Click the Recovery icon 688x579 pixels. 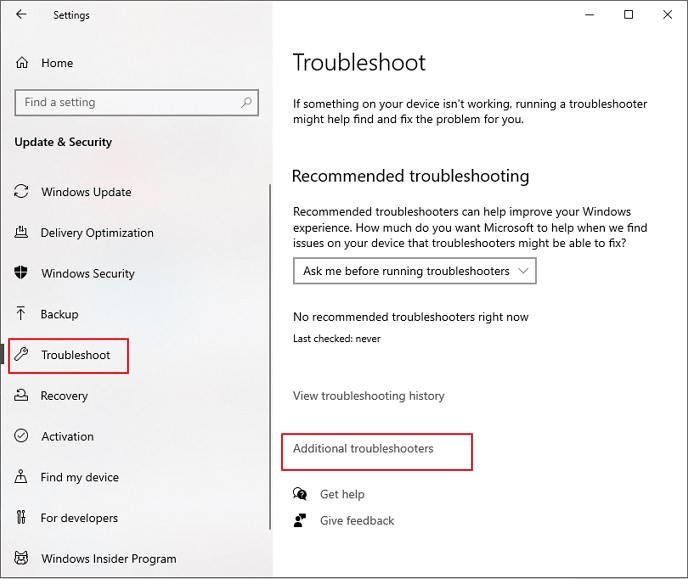pos(21,396)
